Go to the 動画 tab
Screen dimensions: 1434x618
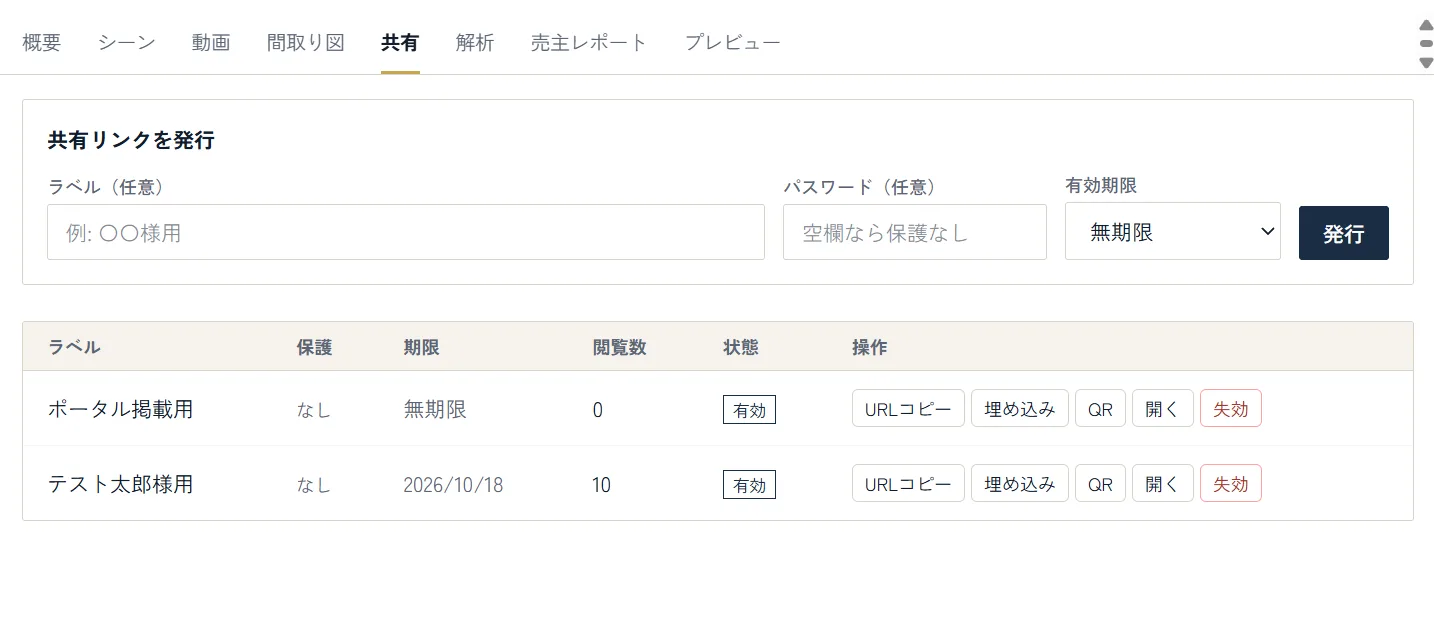(x=211, y=43)
